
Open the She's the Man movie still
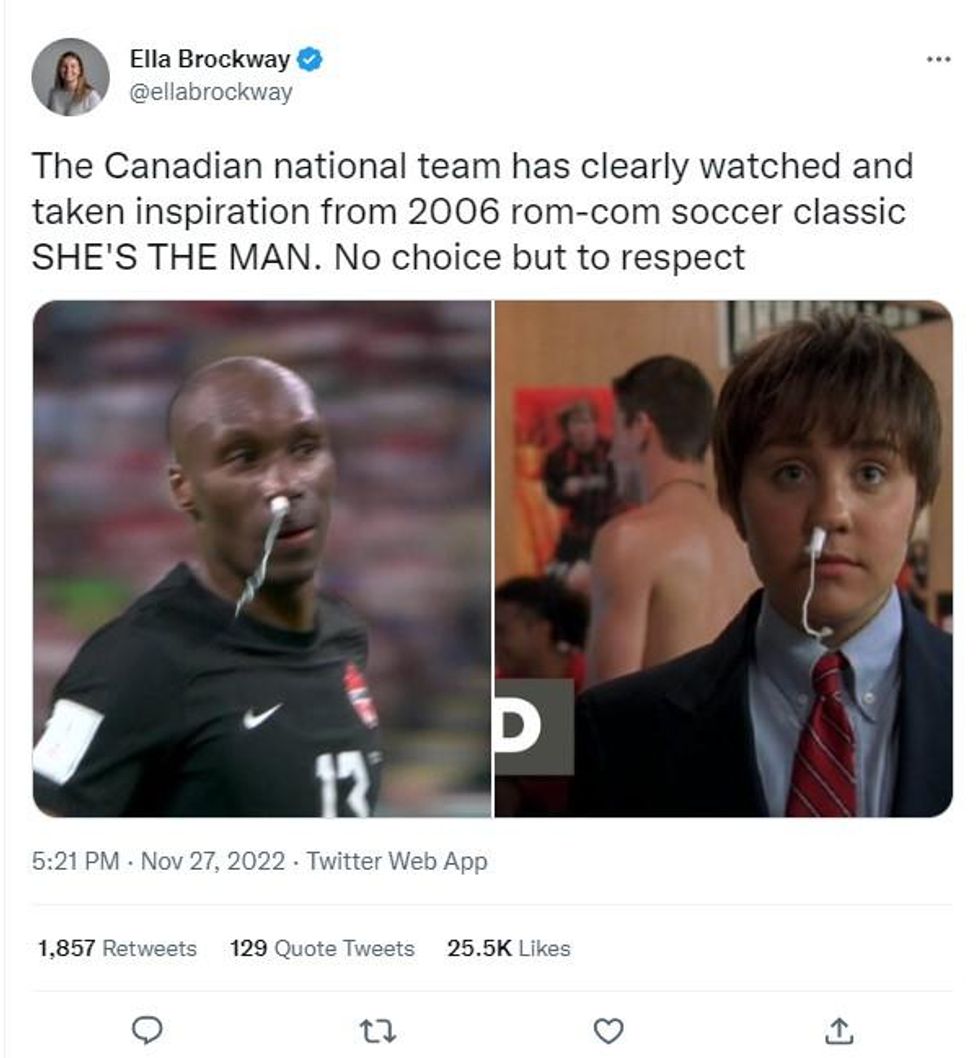[724, 559]
